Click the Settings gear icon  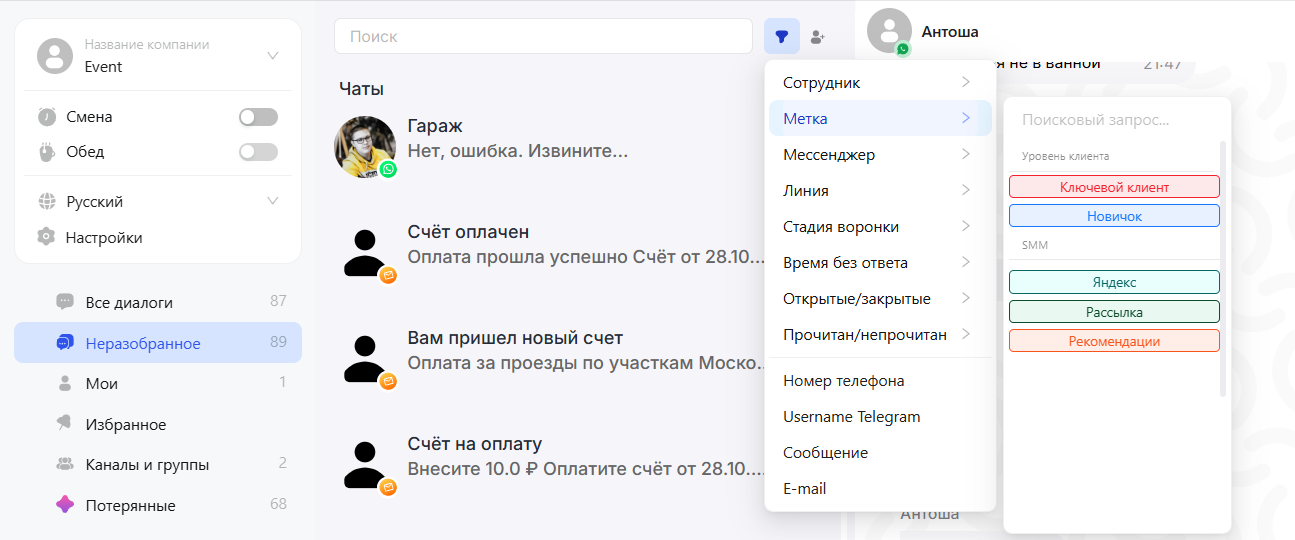[x=46, y=238]
